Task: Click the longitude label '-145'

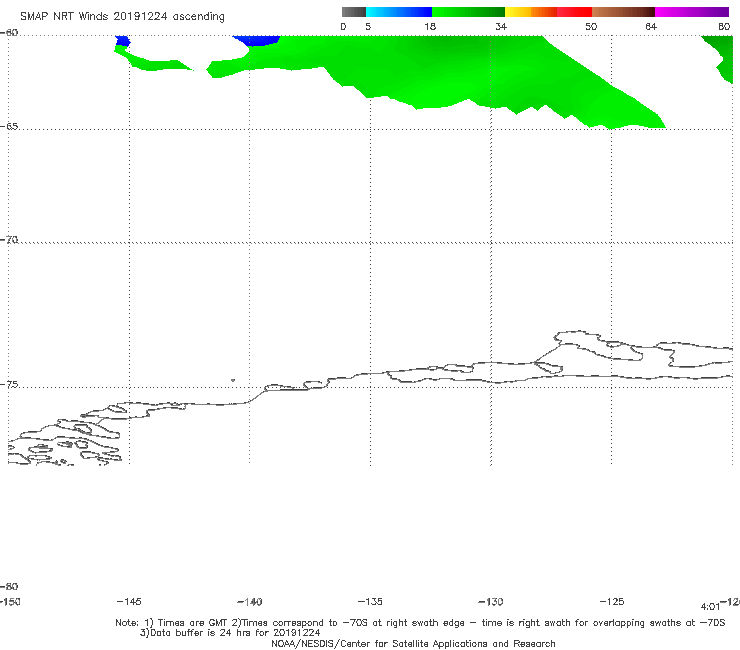Action: coord(129,602)
